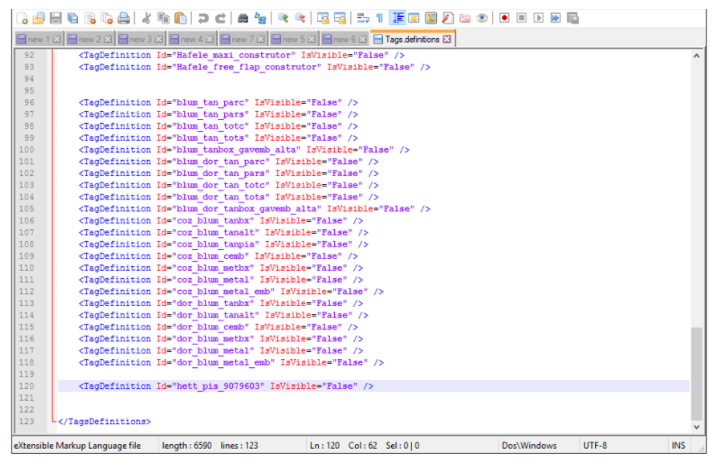Create a new file from the toolbar
This screenshot has width=723, height=466.
[x=22, y=18]
